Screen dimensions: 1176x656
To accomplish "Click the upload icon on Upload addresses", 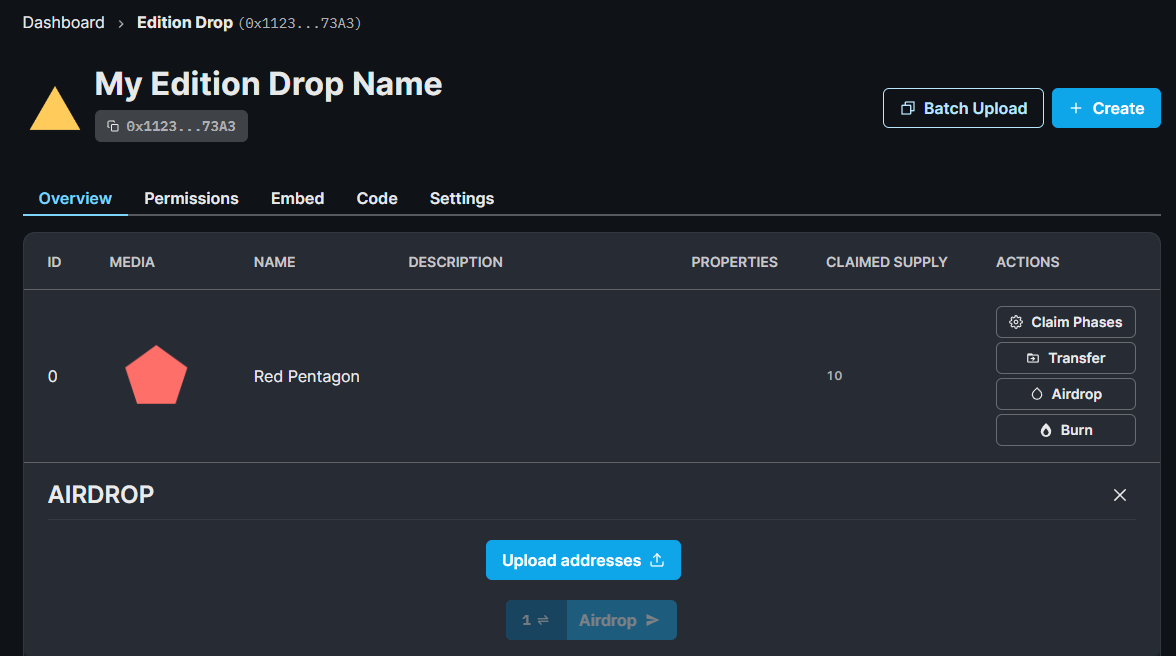I will 658,560.
